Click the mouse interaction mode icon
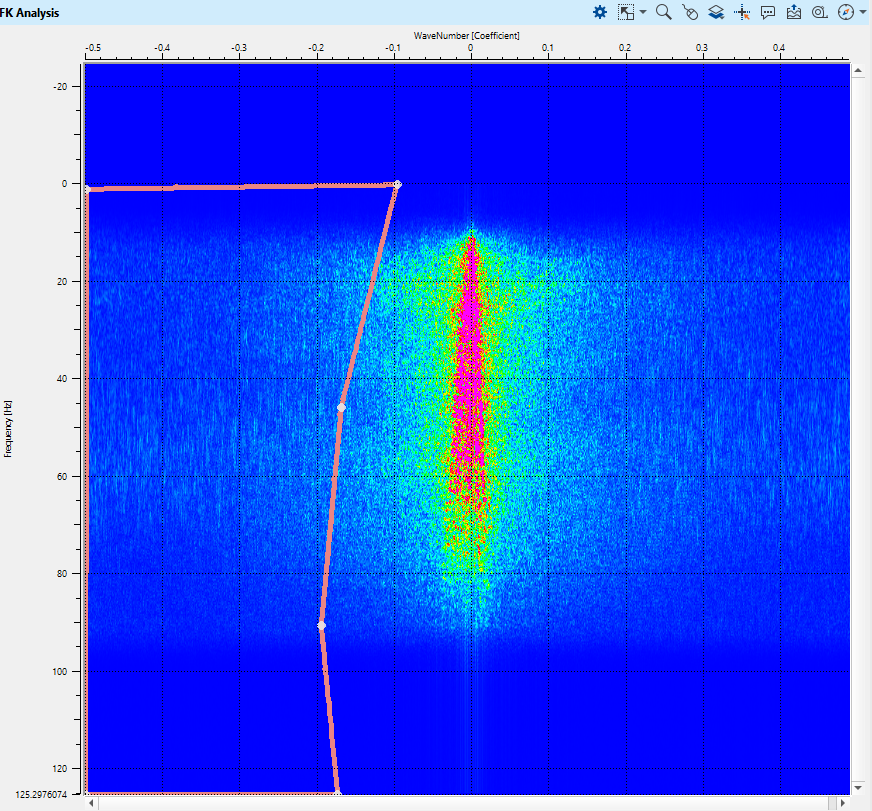Screen dimensions: 872x811 (x=690, y=12)
